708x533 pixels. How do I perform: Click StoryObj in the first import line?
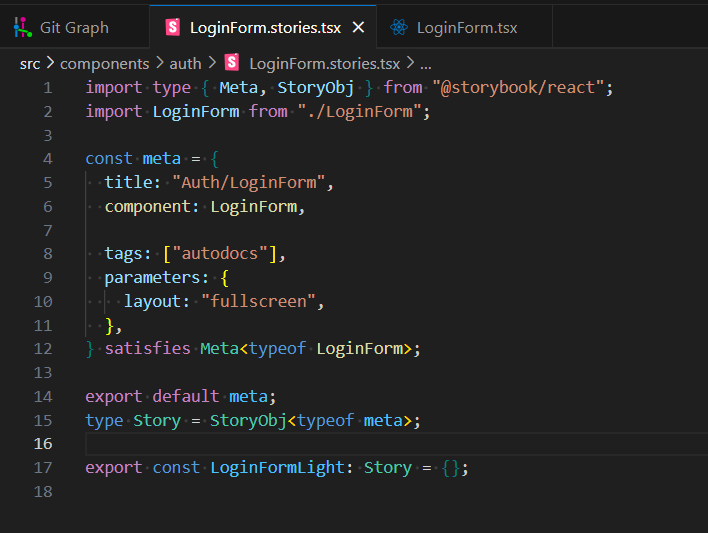(315, 88)
